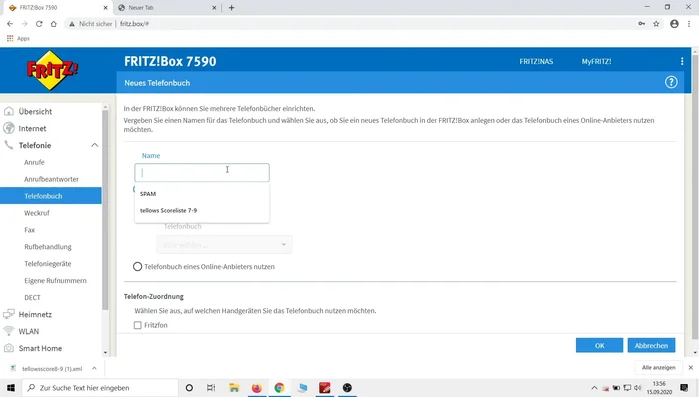Click the Nicht sicher warning icon
This screenshot has height=397, width=699.
pyautogui.click(x=72, y=24)
